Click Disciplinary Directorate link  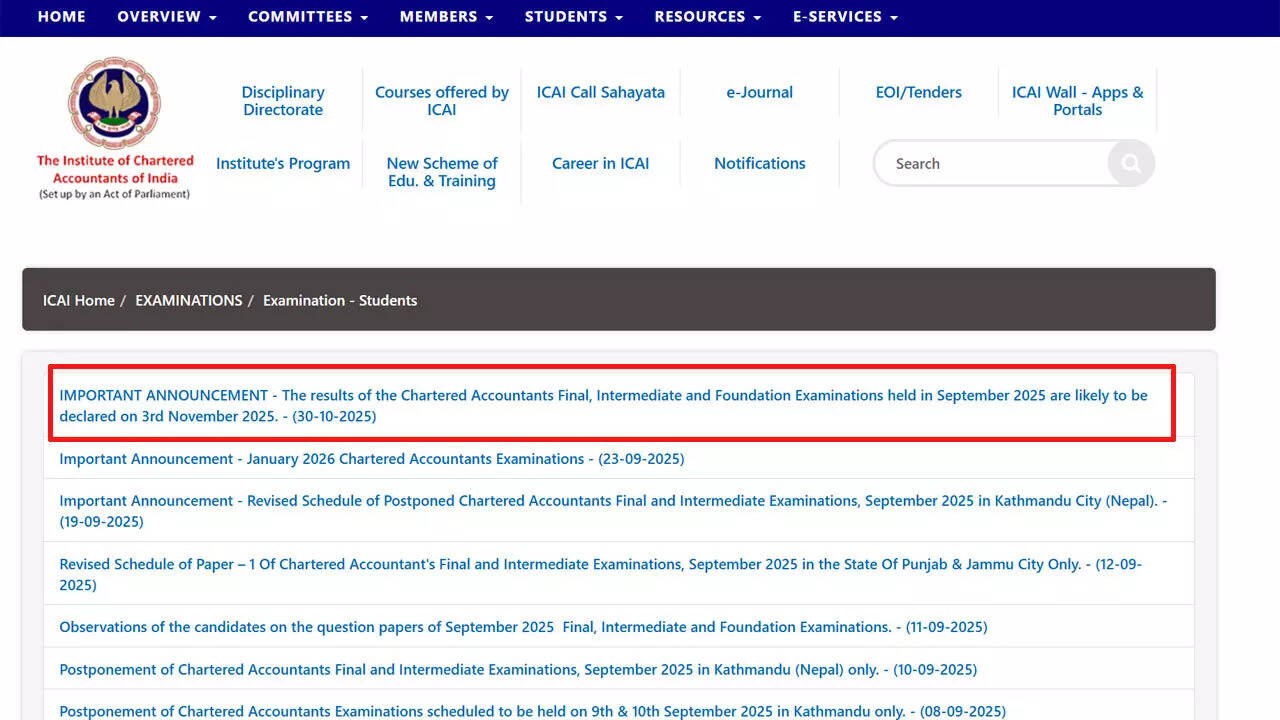283,101
